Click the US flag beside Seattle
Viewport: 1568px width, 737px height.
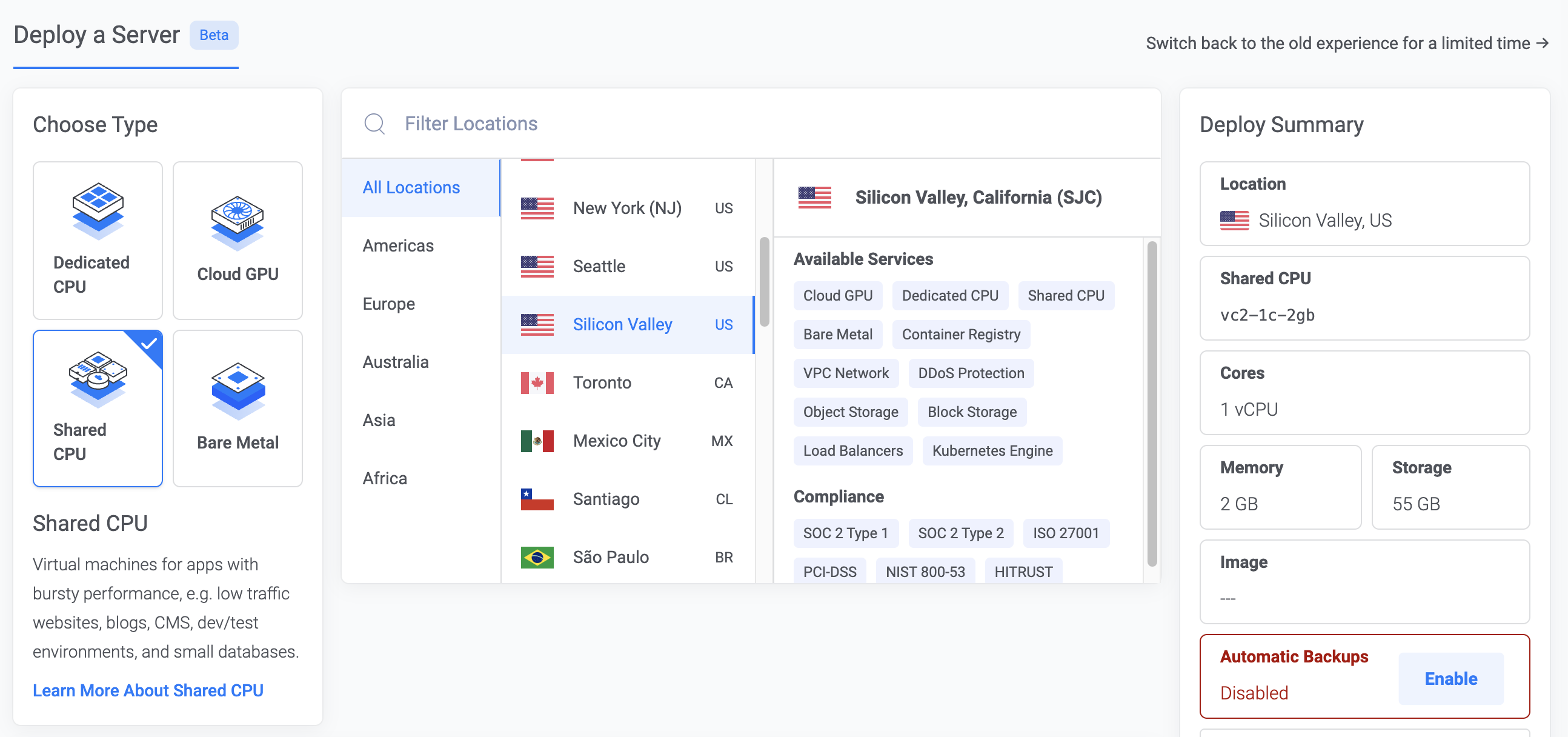tap(537, 266)
